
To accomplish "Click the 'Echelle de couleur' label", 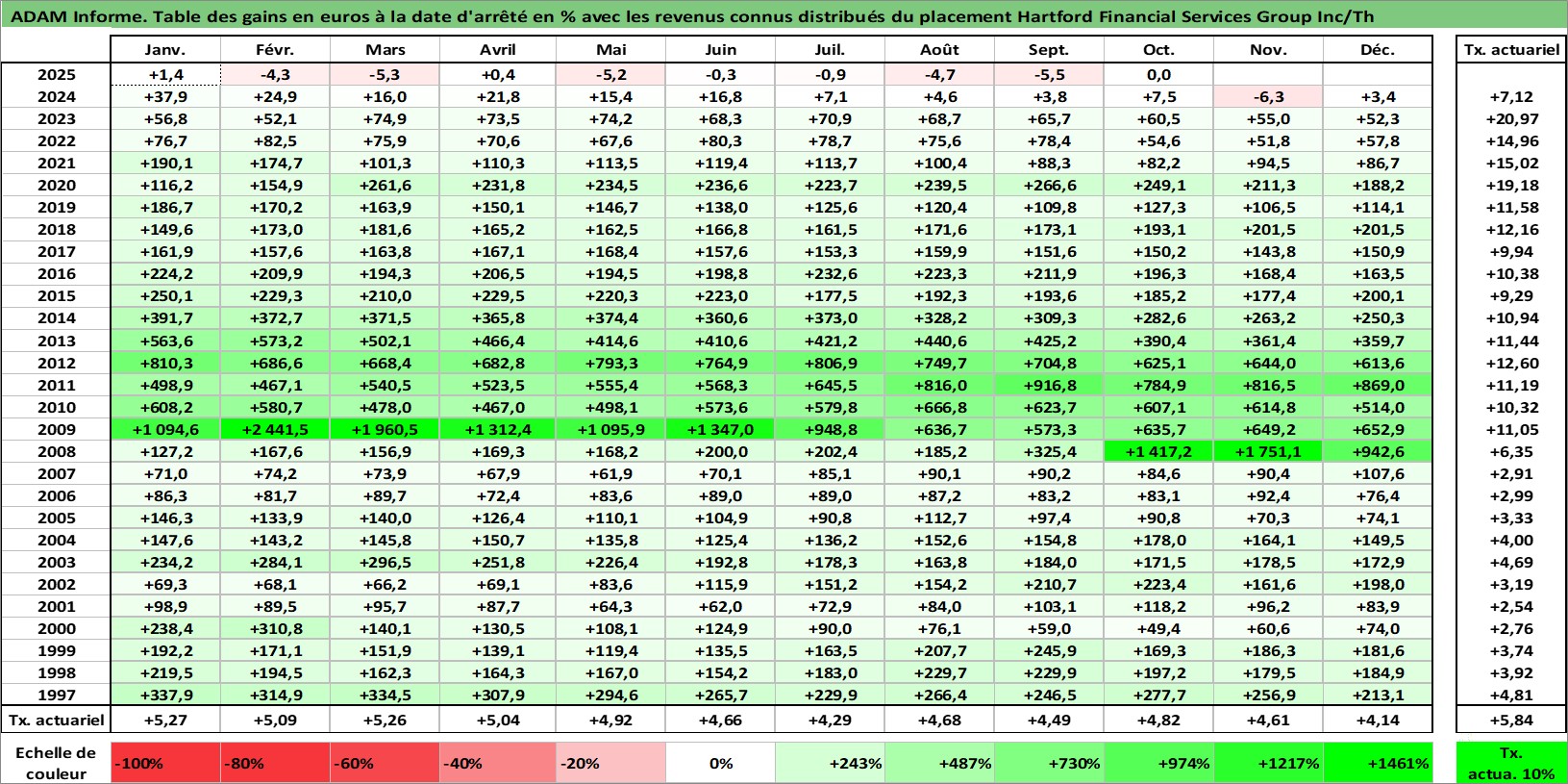I will click(56, 763).
